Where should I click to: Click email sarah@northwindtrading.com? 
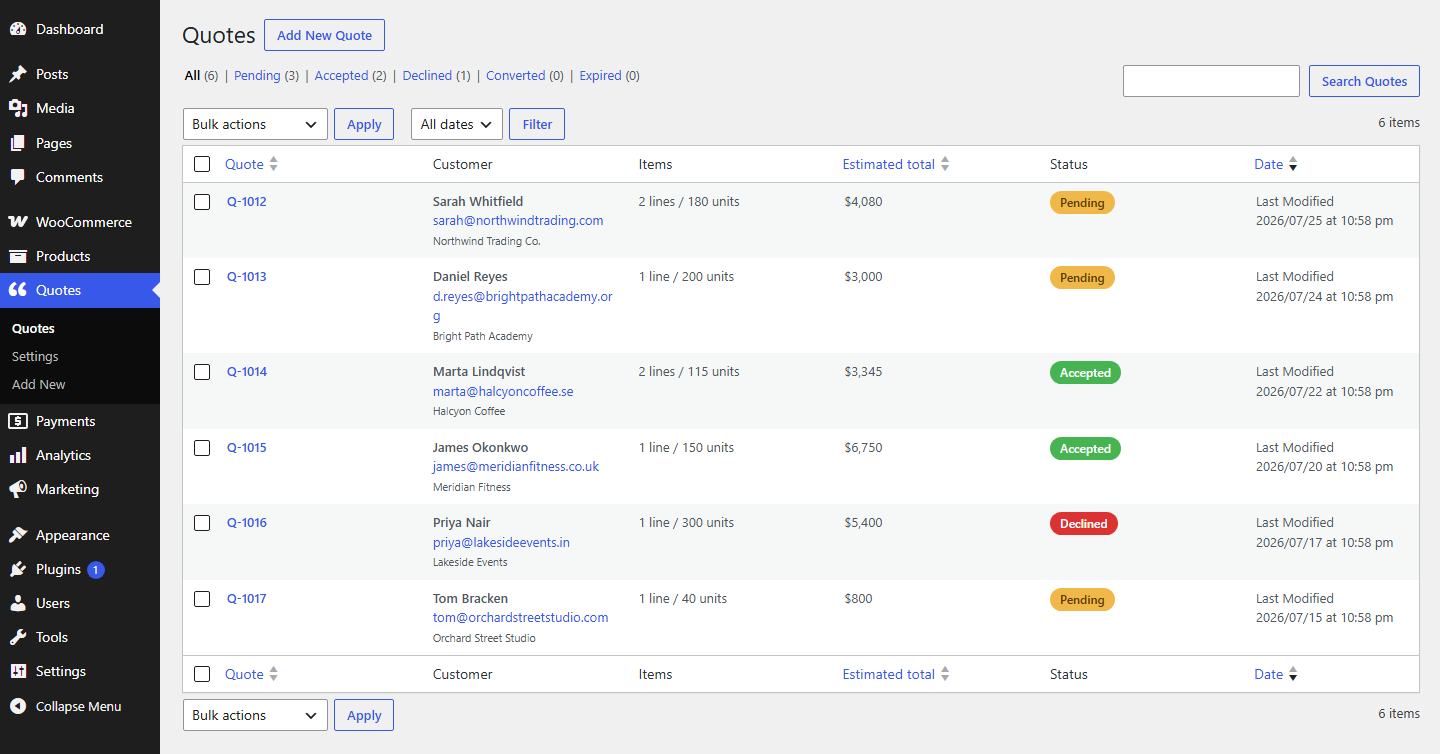(518, 220)
